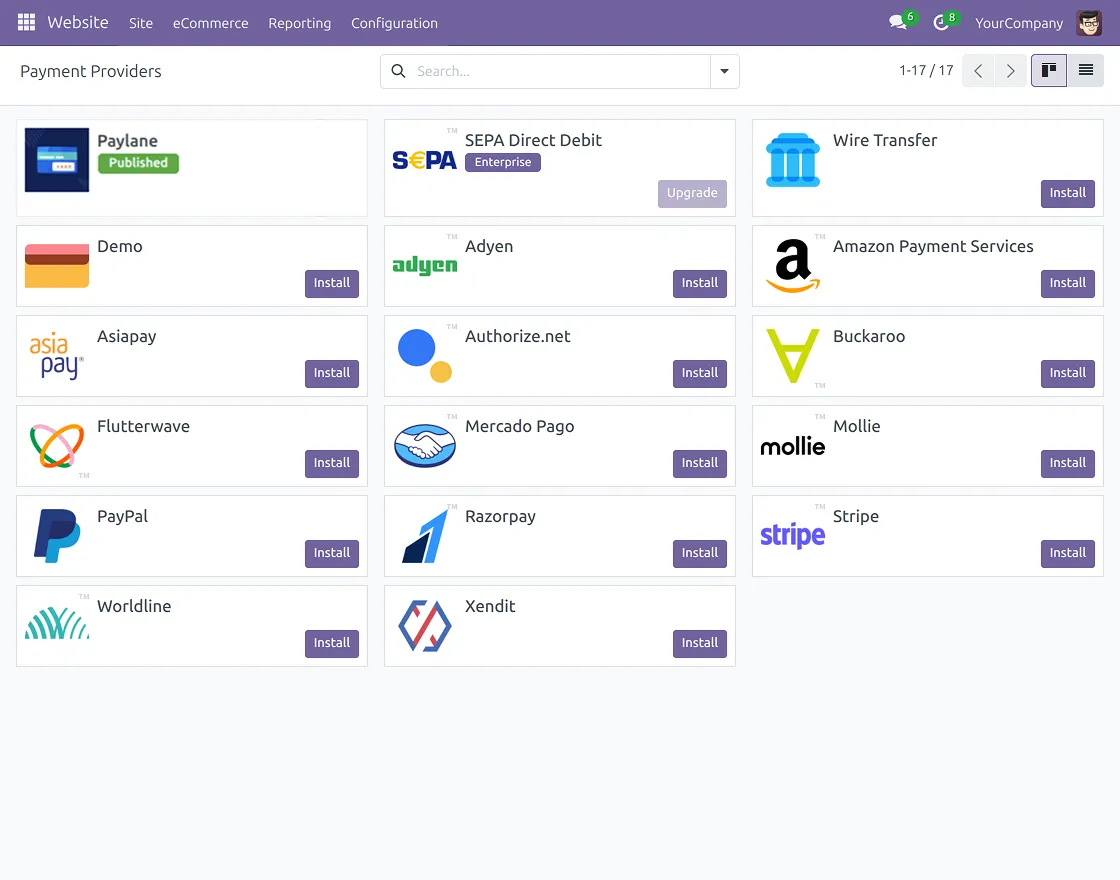This screenshot has width=1120, height=880.
Task: Open the eCommerce menu
Action: 210,23
